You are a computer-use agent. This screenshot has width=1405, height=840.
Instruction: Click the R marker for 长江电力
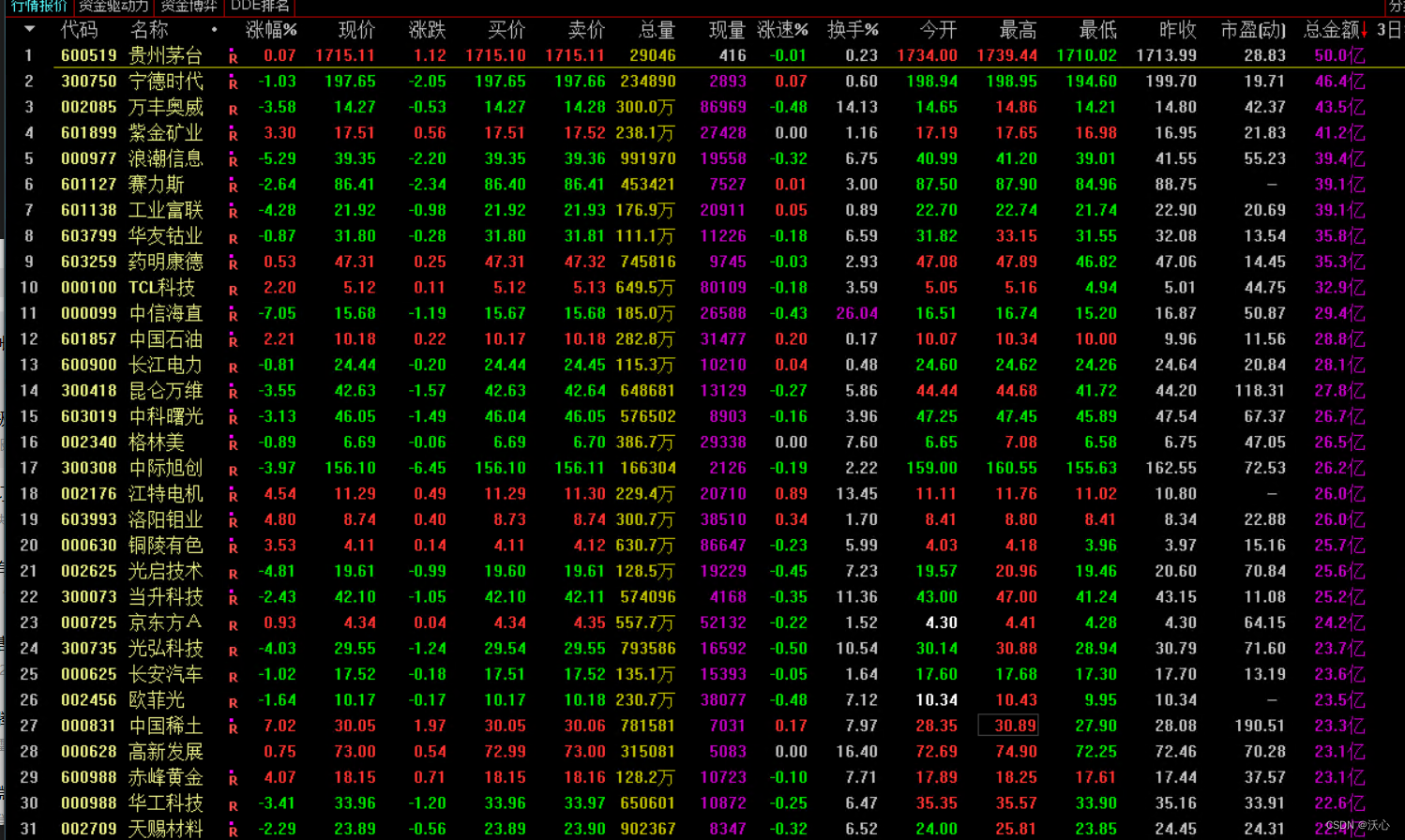click(x=233, y=367)
